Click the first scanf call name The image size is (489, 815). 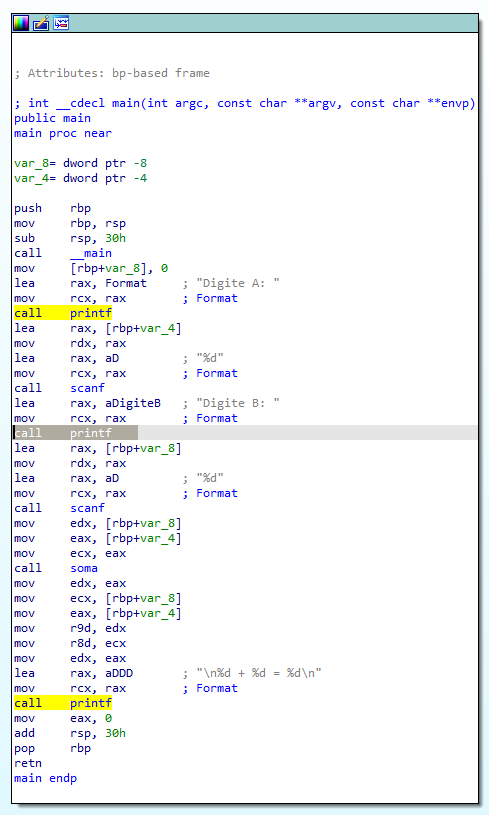87,388
